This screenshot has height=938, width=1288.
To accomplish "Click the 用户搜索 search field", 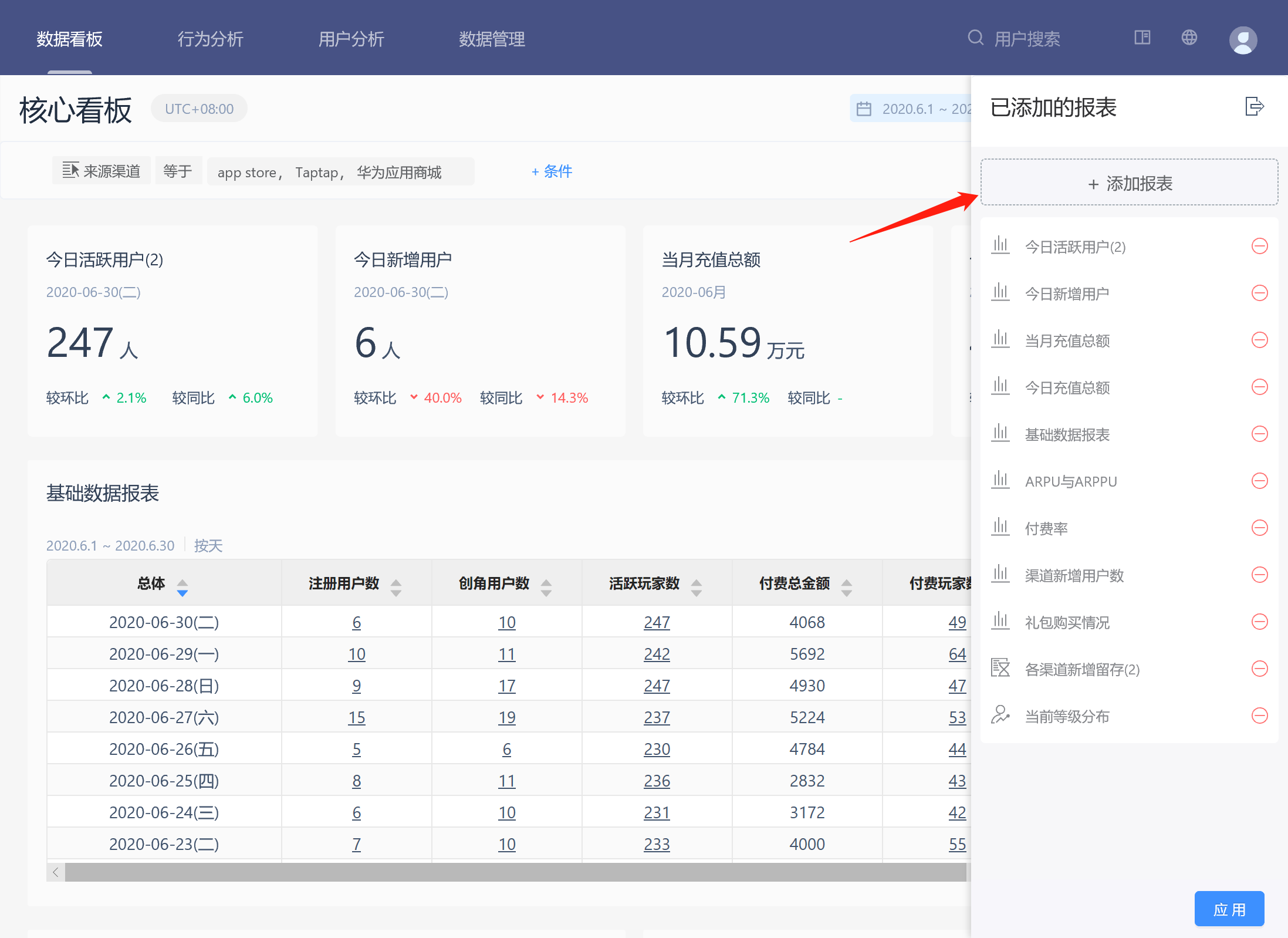I will click(x=1027, y=39).
